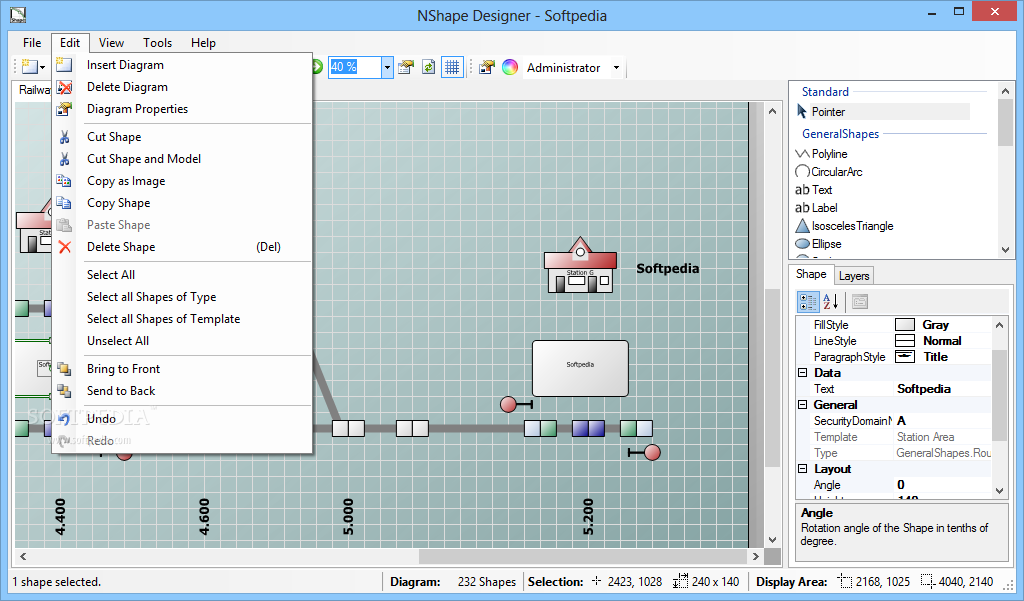Click the red X Delete Shape icon

tap(64, 247)
